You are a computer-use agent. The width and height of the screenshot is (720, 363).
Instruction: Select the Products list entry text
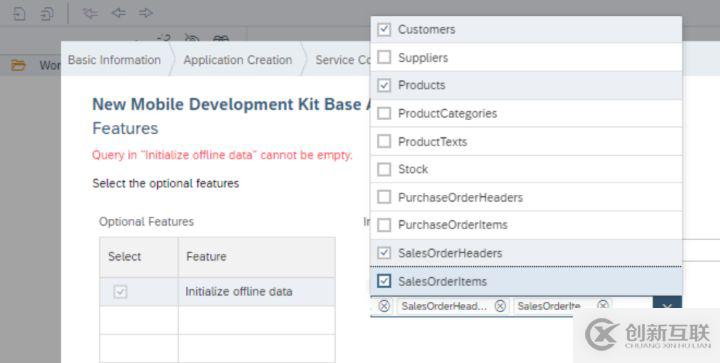click(422, 85)
